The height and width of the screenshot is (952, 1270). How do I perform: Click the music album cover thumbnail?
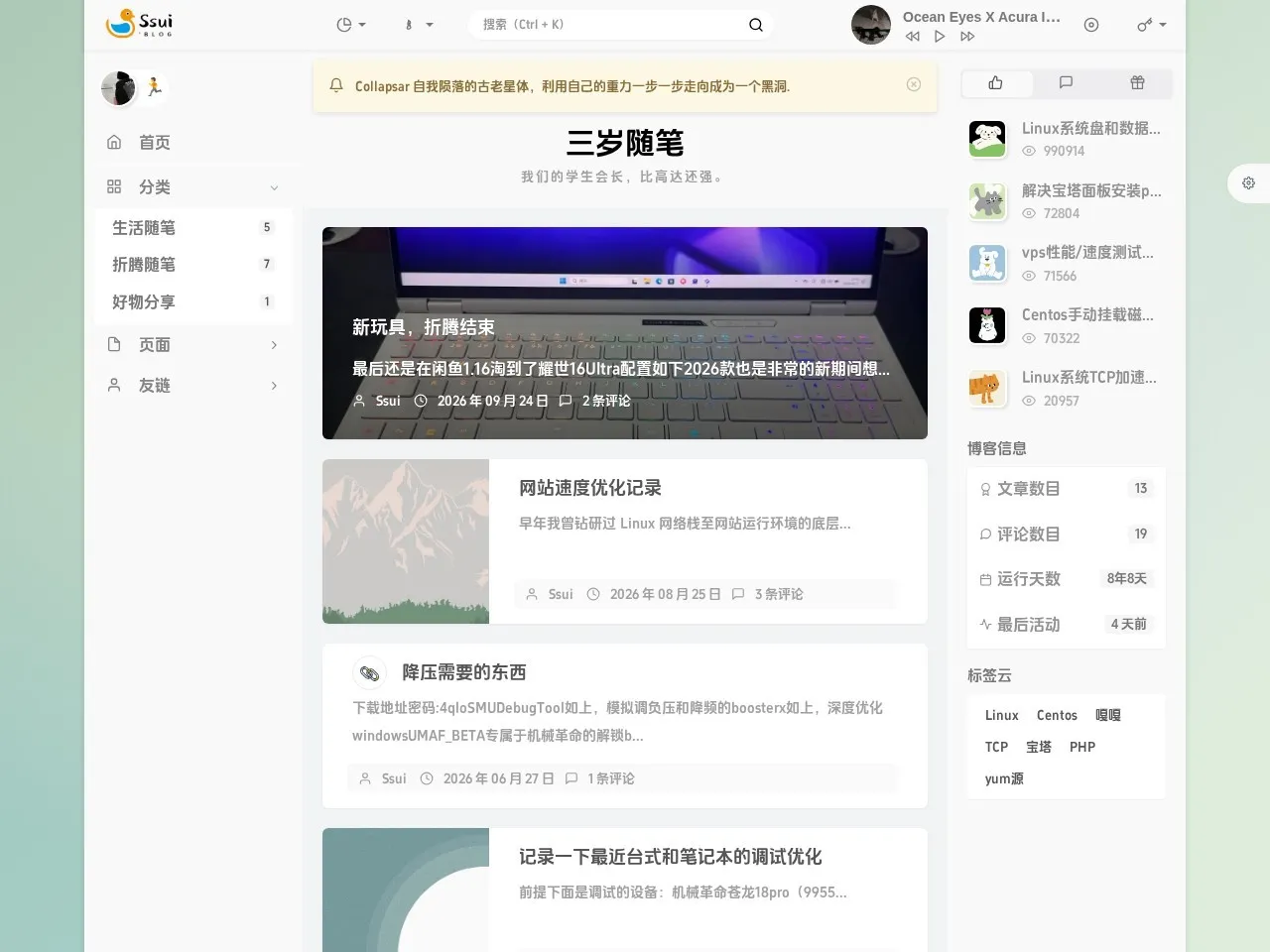pyautogui.click(x=871, y=25)
